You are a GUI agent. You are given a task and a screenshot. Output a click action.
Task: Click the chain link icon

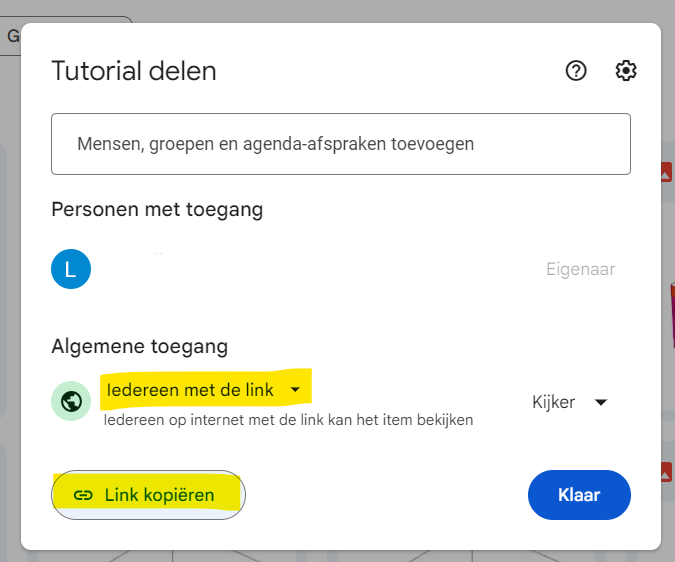(84, 495)
